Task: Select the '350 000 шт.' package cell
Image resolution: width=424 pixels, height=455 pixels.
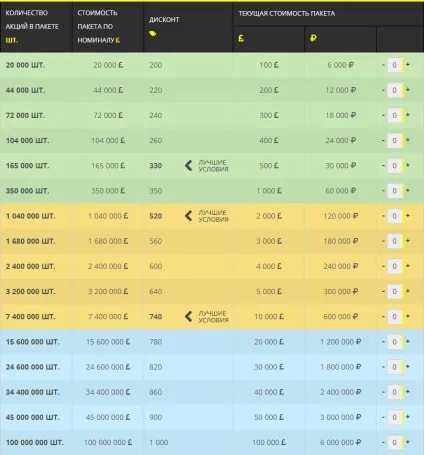Action: pos(27,191)
